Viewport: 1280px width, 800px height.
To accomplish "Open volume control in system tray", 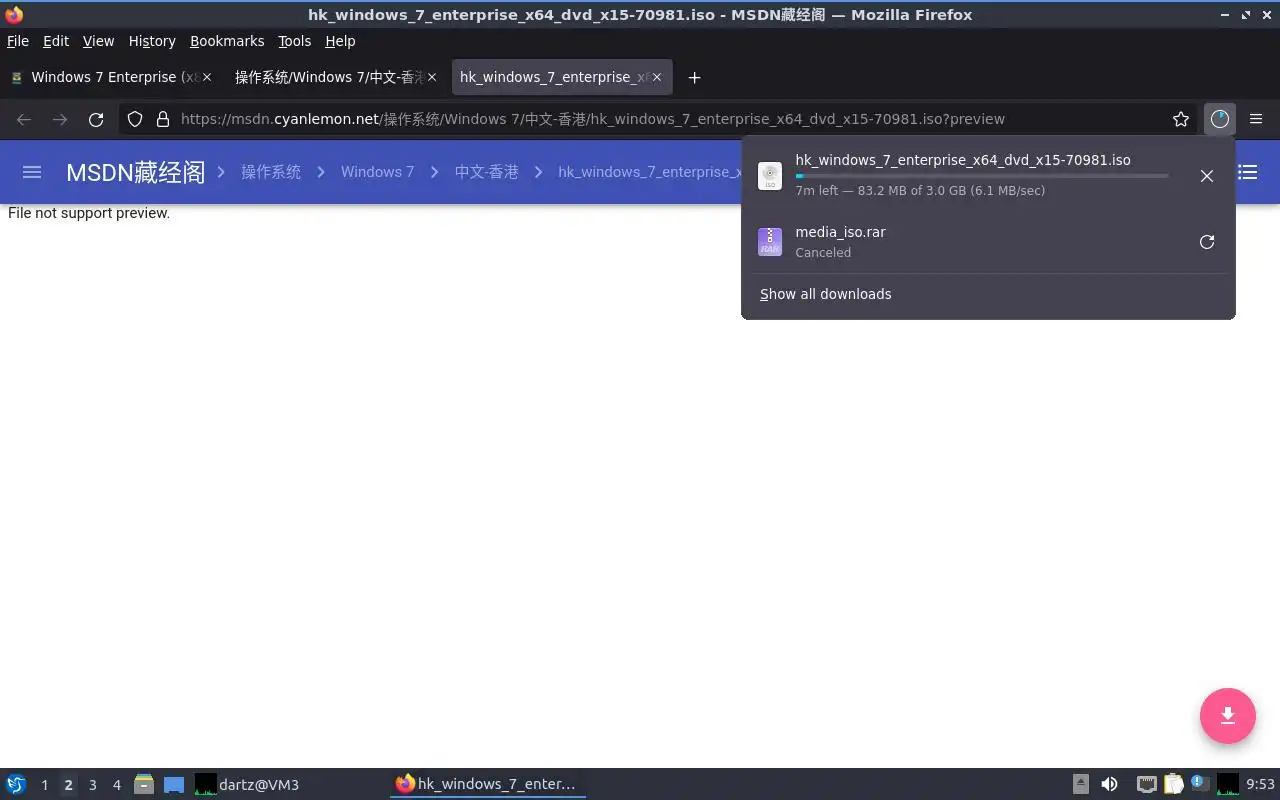I will (1109, 784).
